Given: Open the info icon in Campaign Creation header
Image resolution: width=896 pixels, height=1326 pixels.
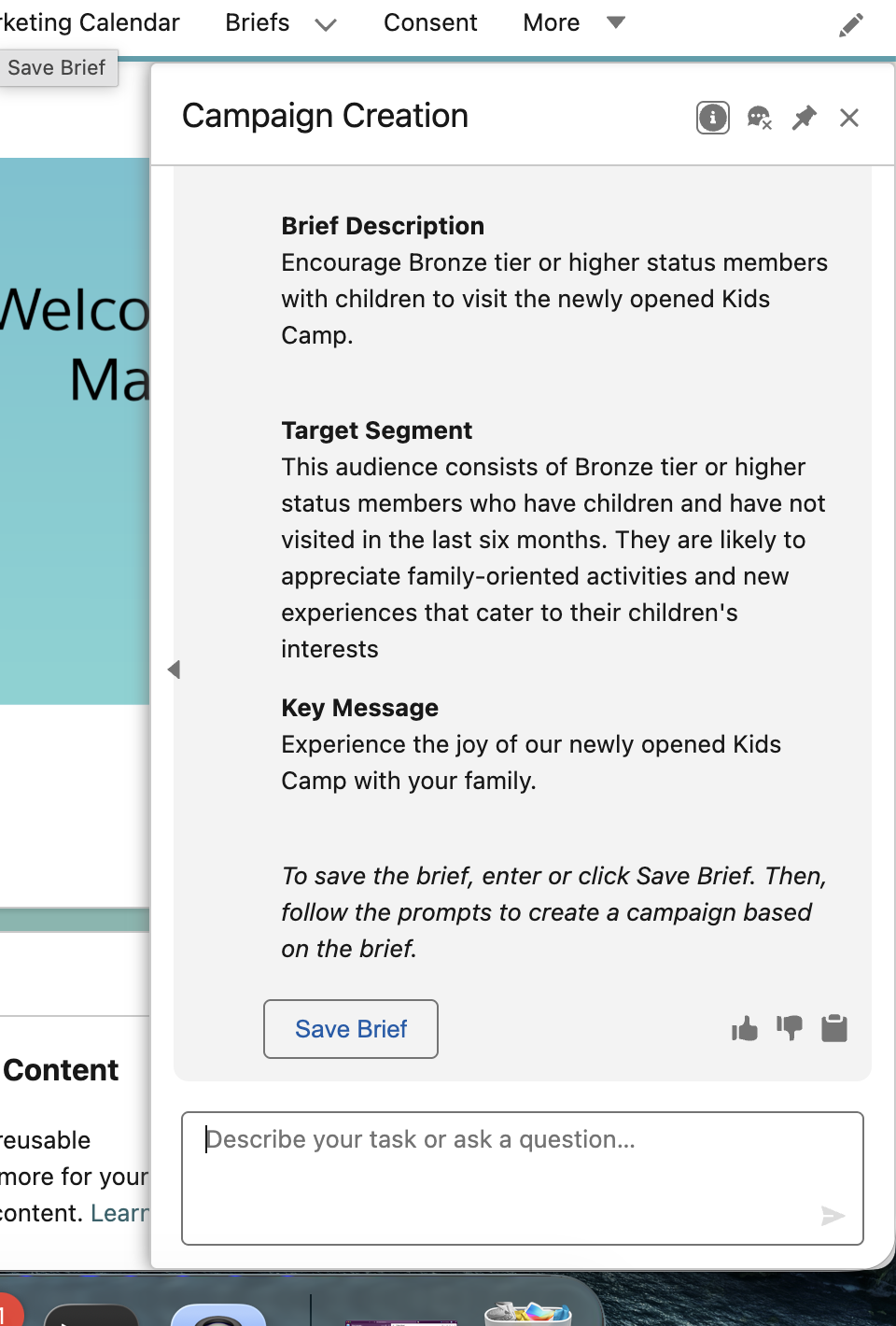Looking at the screenshot, I should (x=713, y=118).
